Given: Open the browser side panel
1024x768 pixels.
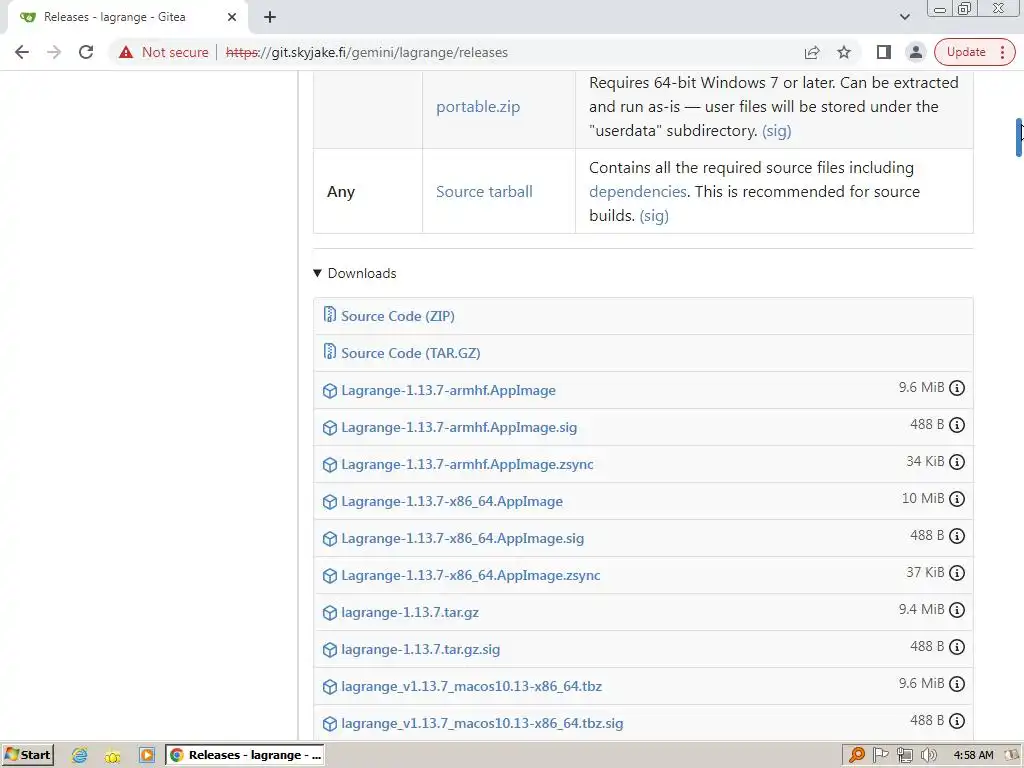Looking at the screenshot, I should click(884, 52).
